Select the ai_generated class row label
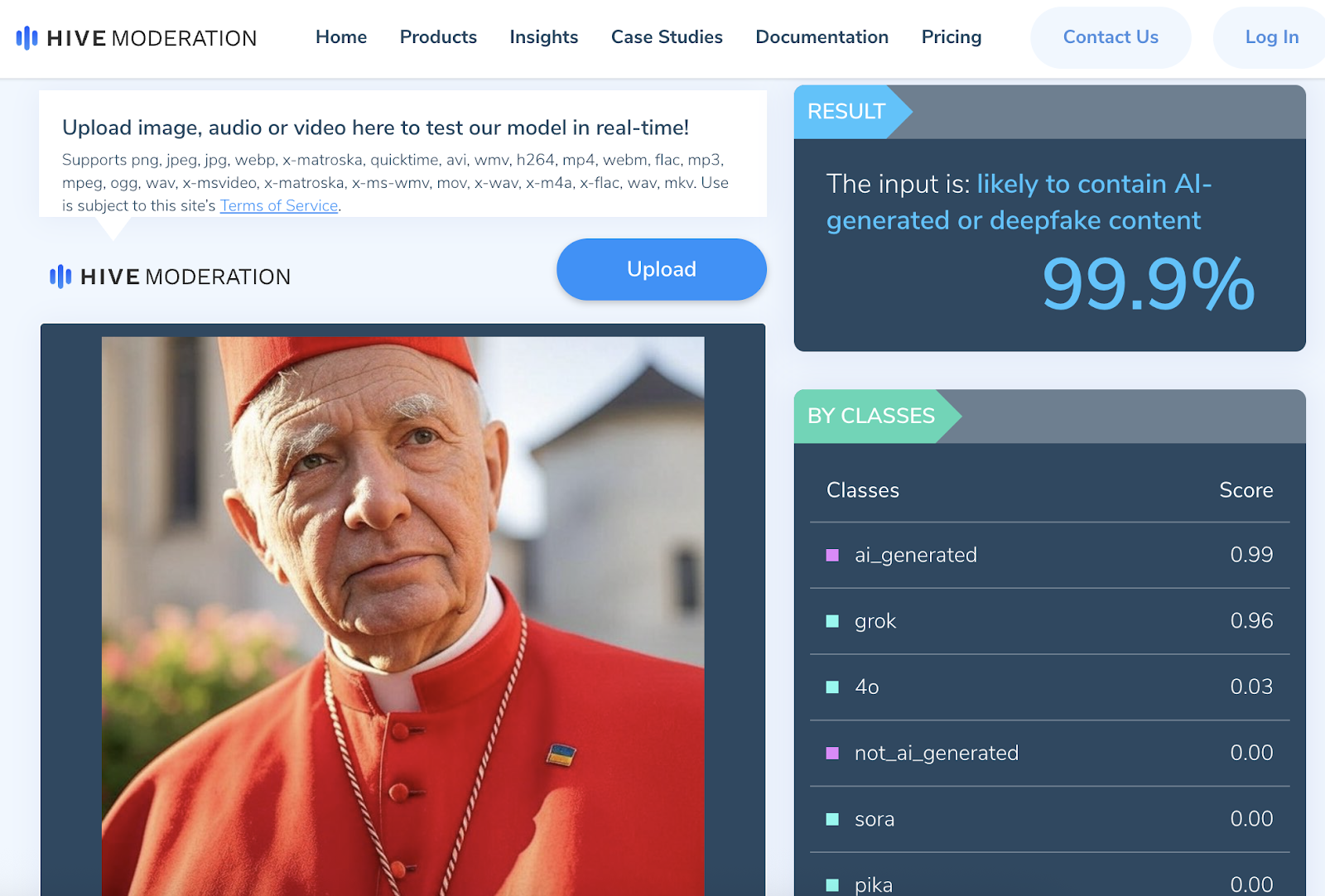 click(x=916, y=555)
